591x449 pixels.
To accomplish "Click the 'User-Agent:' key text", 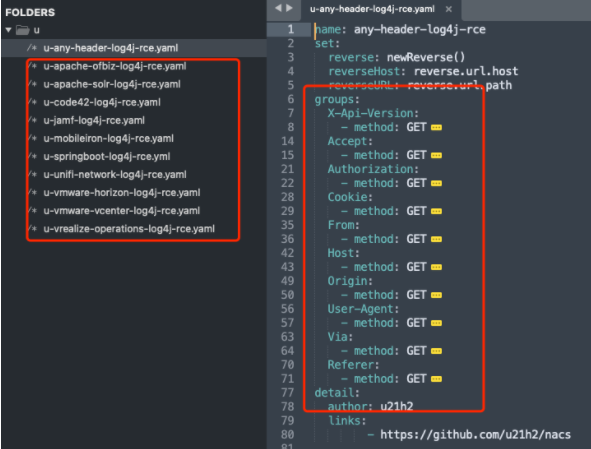I will 363,309.
